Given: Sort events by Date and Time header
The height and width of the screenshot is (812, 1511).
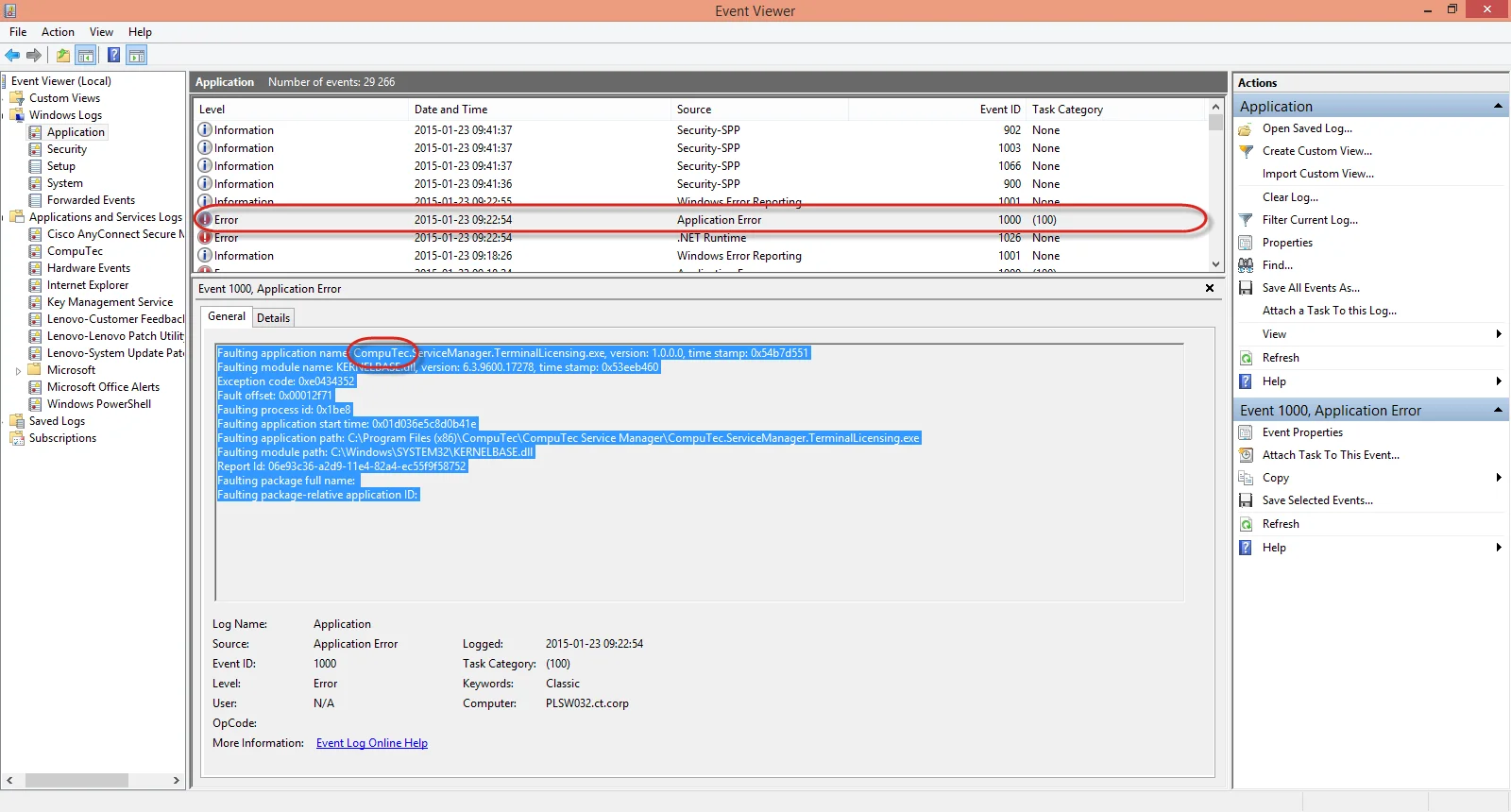Looking at the screenshot, I should pos(539,110).
